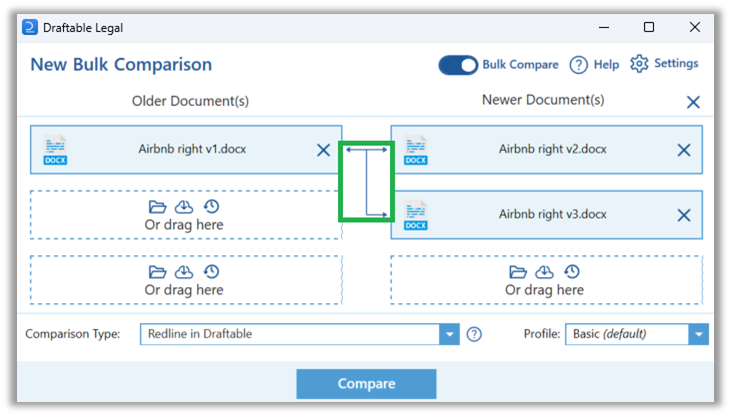
Task: Cloud download icon in second older document slot
Action: pyautogui.click(x=184, y=207)
